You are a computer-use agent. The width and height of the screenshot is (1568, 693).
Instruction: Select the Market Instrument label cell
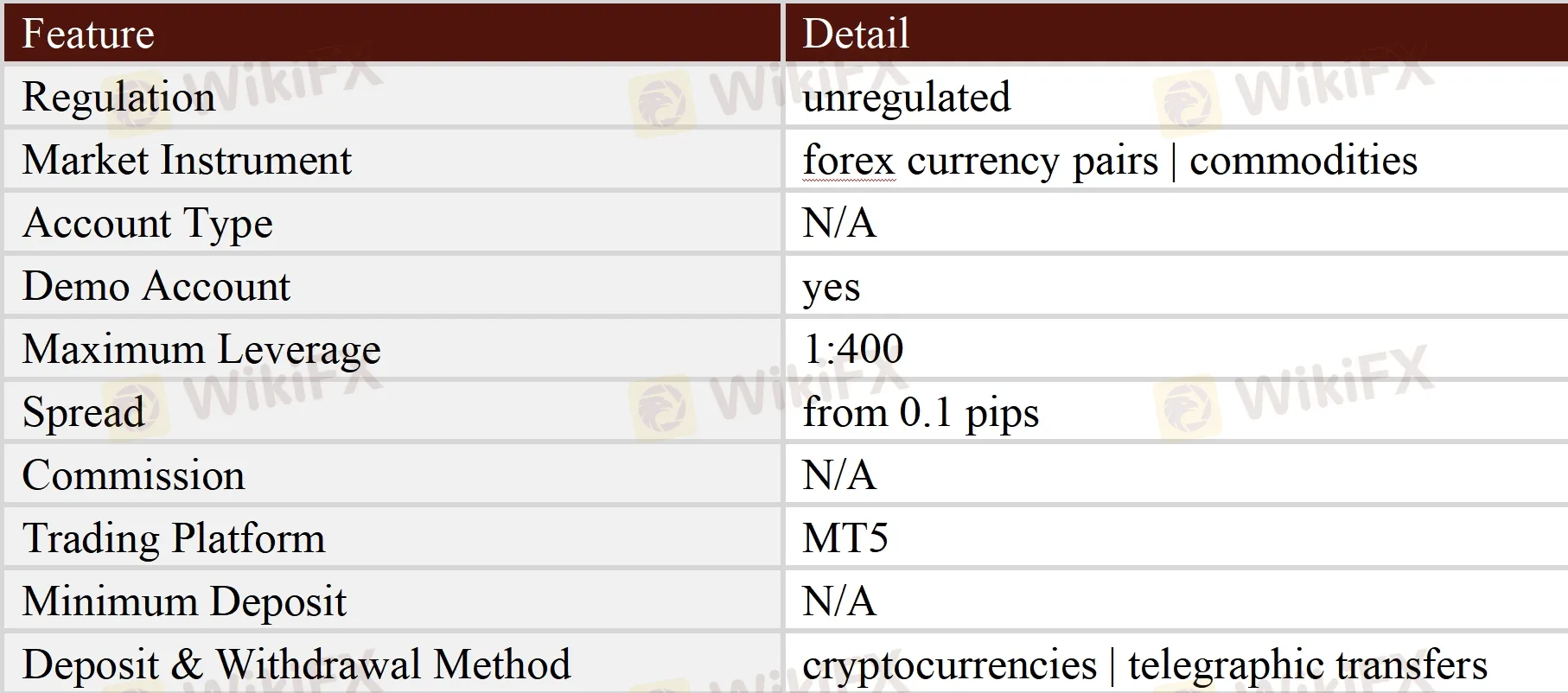pyautogui.click(x=187, y=161)
